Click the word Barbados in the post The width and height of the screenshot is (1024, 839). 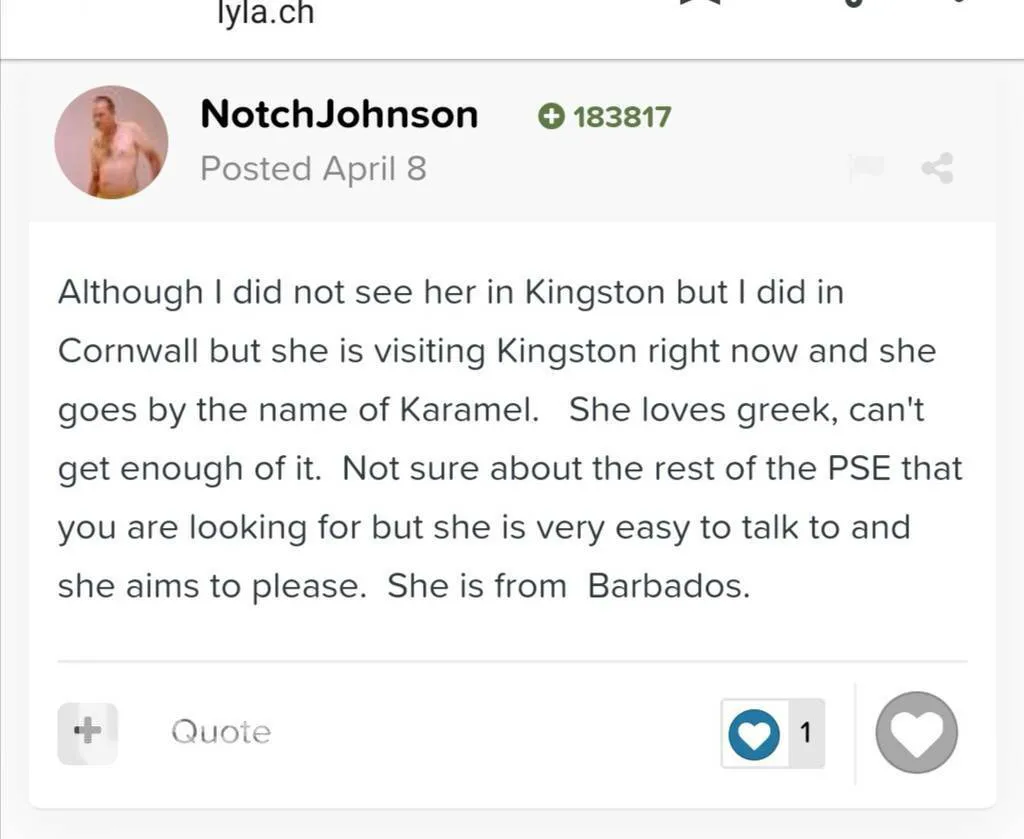(668, 586)
